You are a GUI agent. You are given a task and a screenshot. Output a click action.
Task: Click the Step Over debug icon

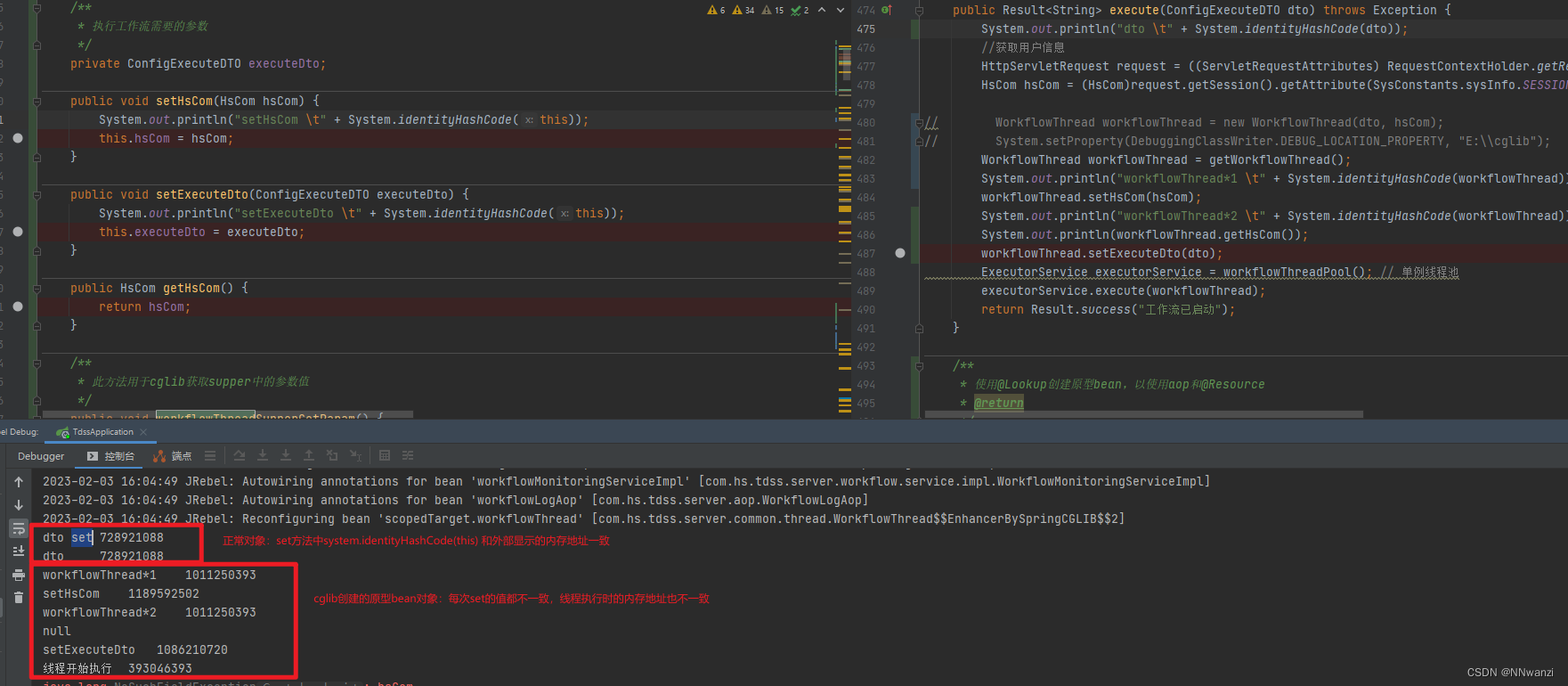coord(240,455)
